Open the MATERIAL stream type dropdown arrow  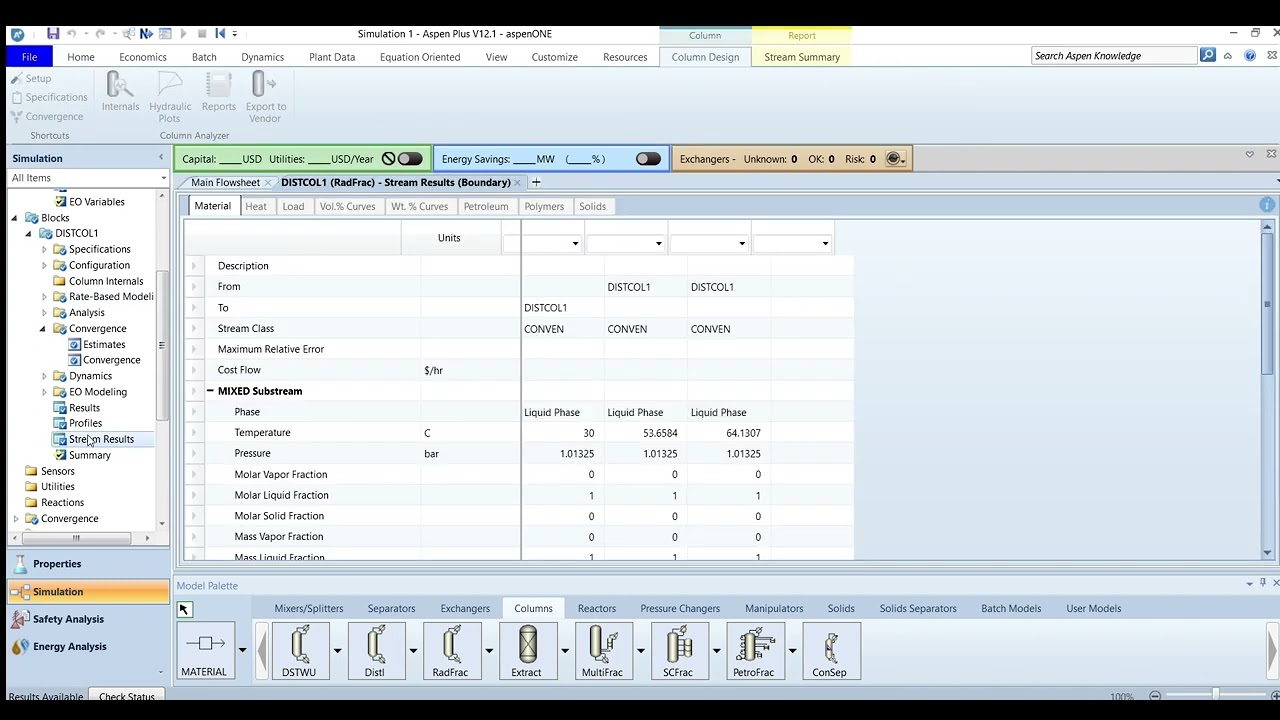(x=242, y=650)
